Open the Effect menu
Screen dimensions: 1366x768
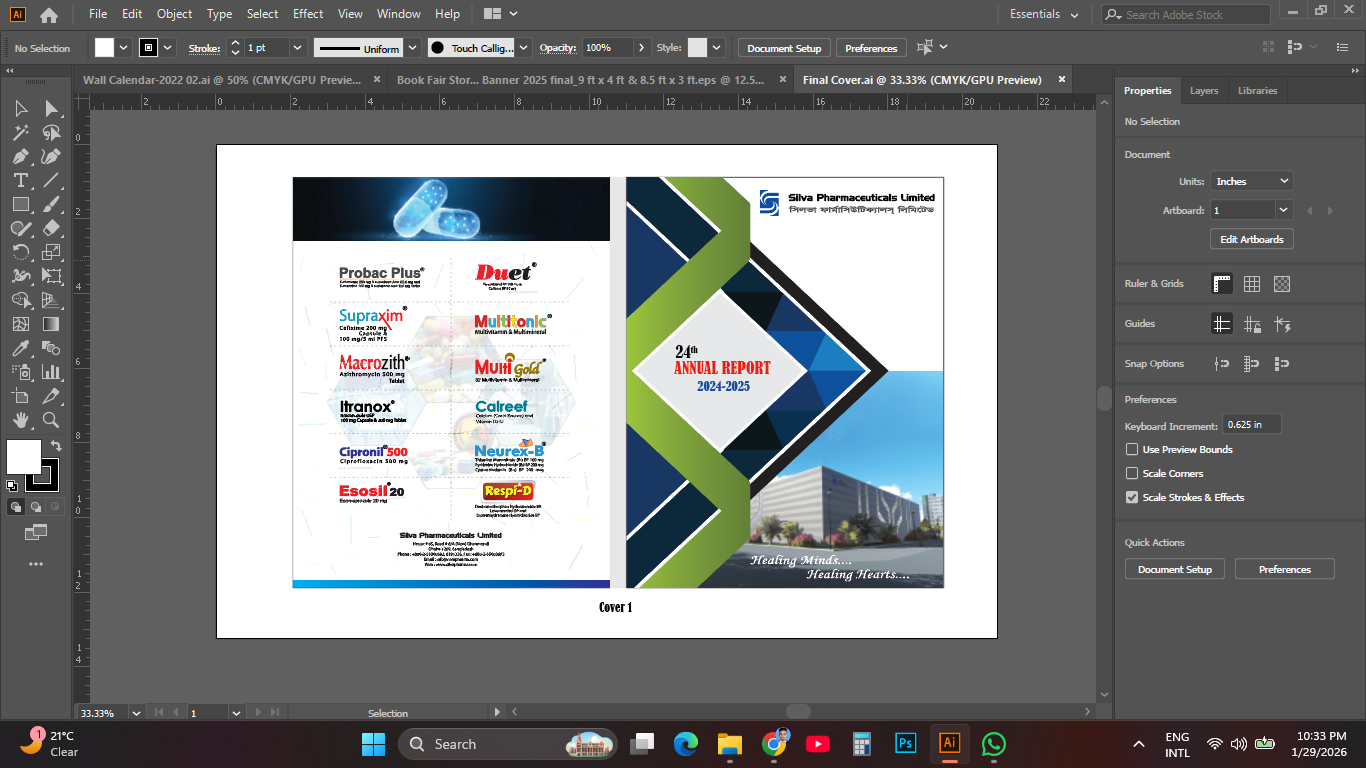click(x=307, y=14)
